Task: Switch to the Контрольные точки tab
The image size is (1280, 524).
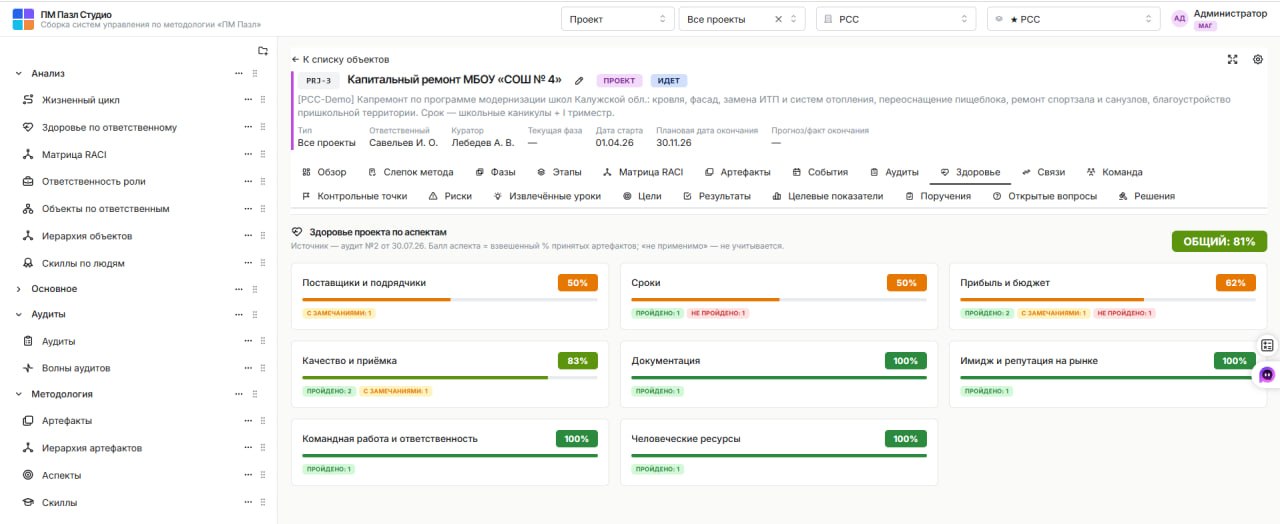Action: pos(354,196)
